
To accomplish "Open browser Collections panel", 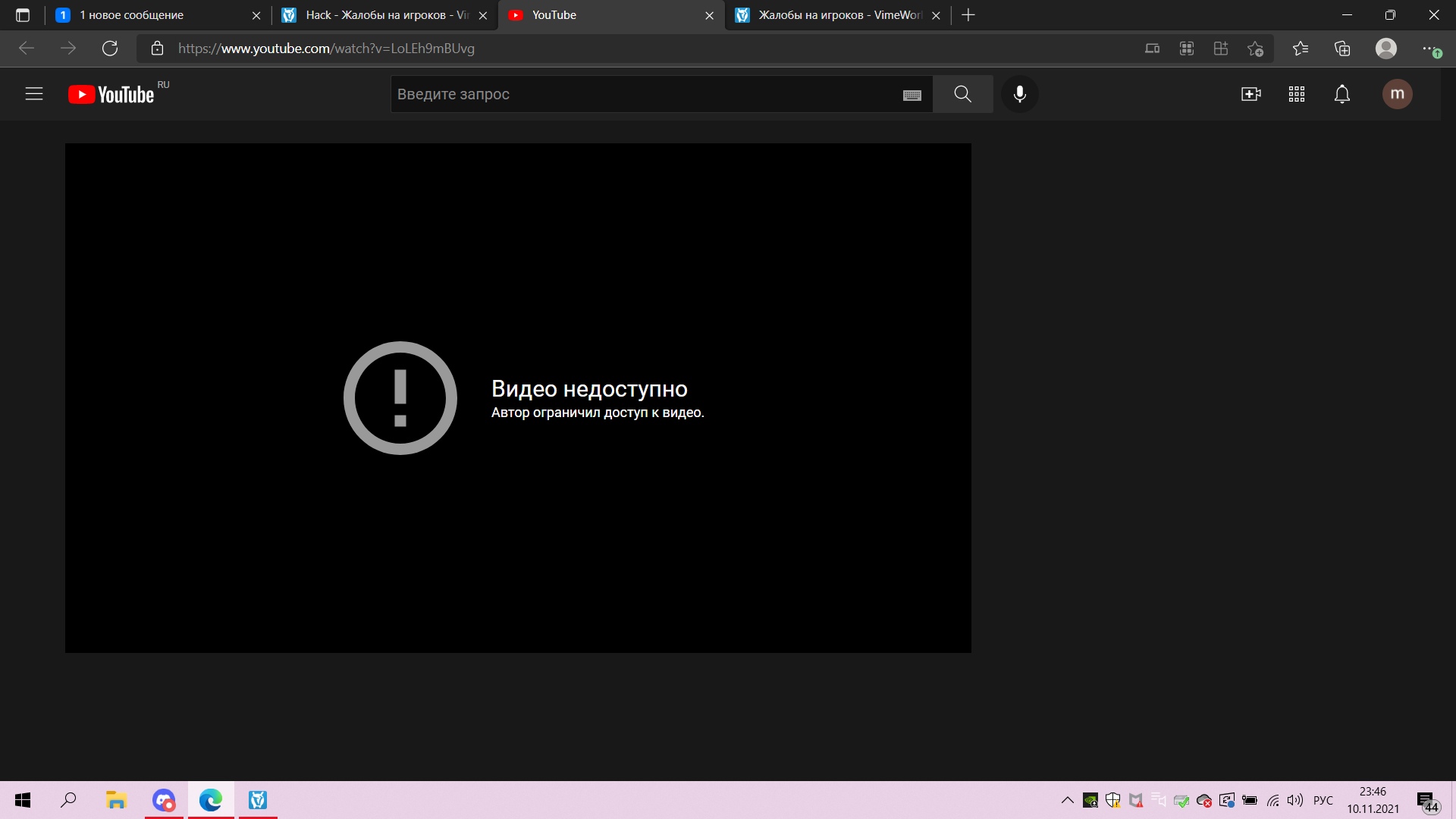I will (x=1342, y=49).
